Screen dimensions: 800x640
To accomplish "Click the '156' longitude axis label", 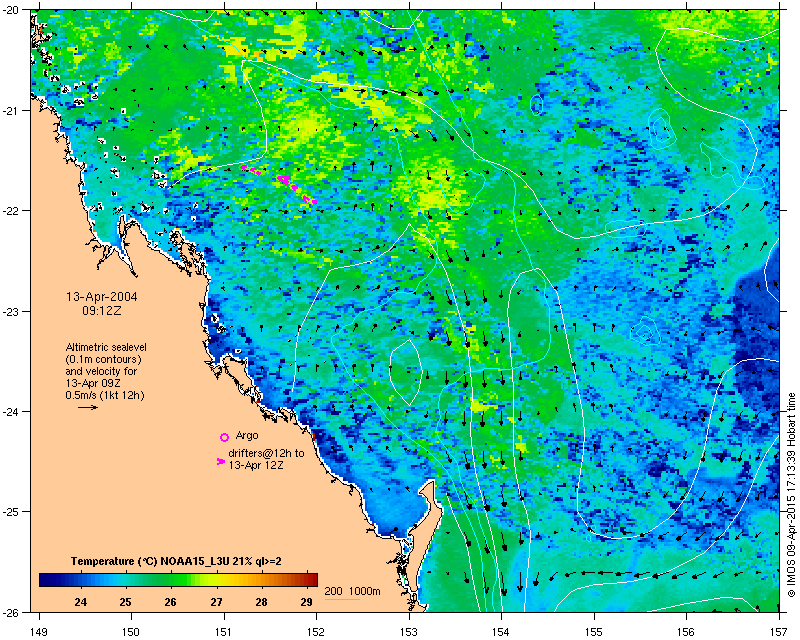I will tap(687, 632).
